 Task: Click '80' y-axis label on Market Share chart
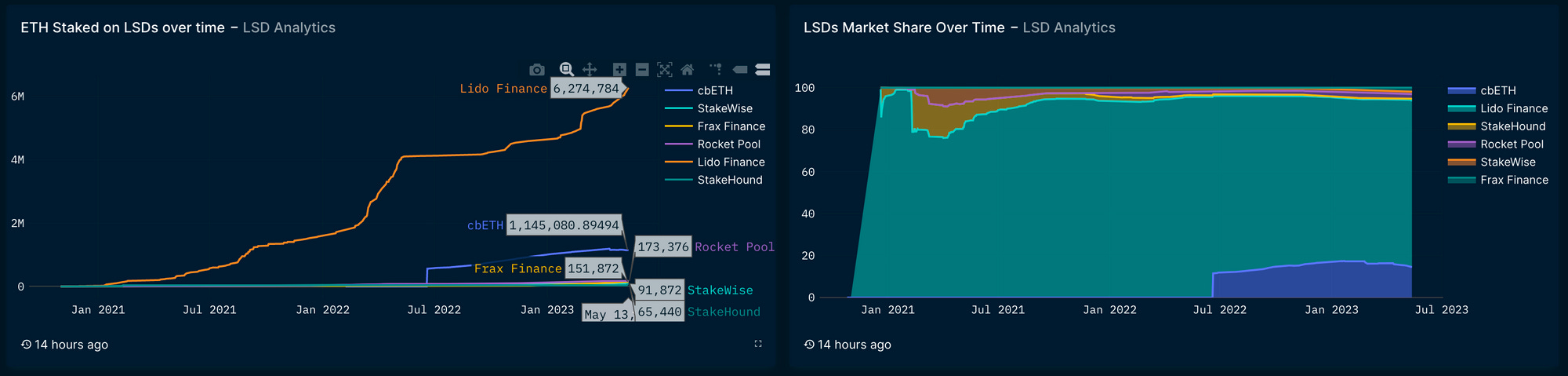click(x=808, y=130)
